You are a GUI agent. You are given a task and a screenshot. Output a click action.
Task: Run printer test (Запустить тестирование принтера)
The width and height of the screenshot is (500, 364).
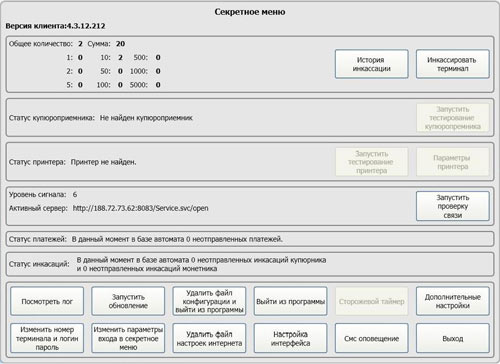coord(371,162)
